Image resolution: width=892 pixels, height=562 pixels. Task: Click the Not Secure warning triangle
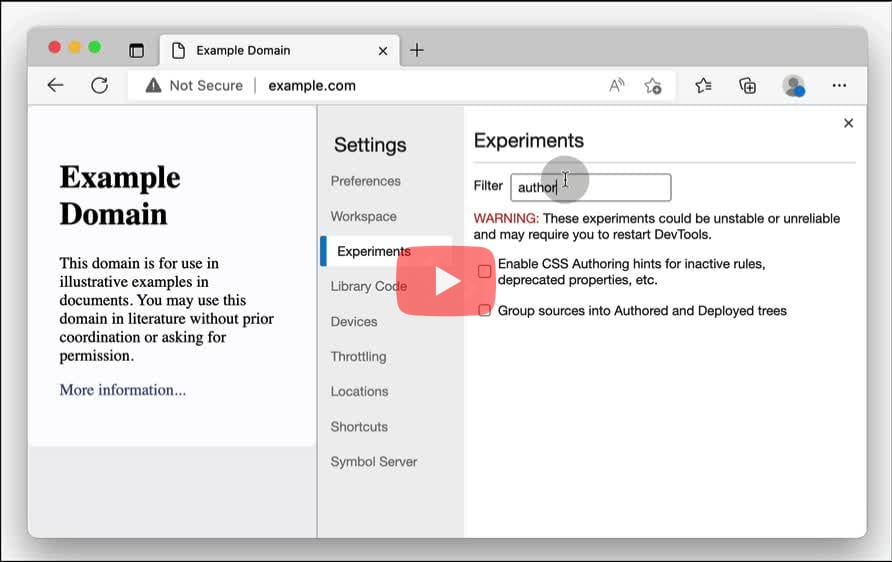[154, 85]
